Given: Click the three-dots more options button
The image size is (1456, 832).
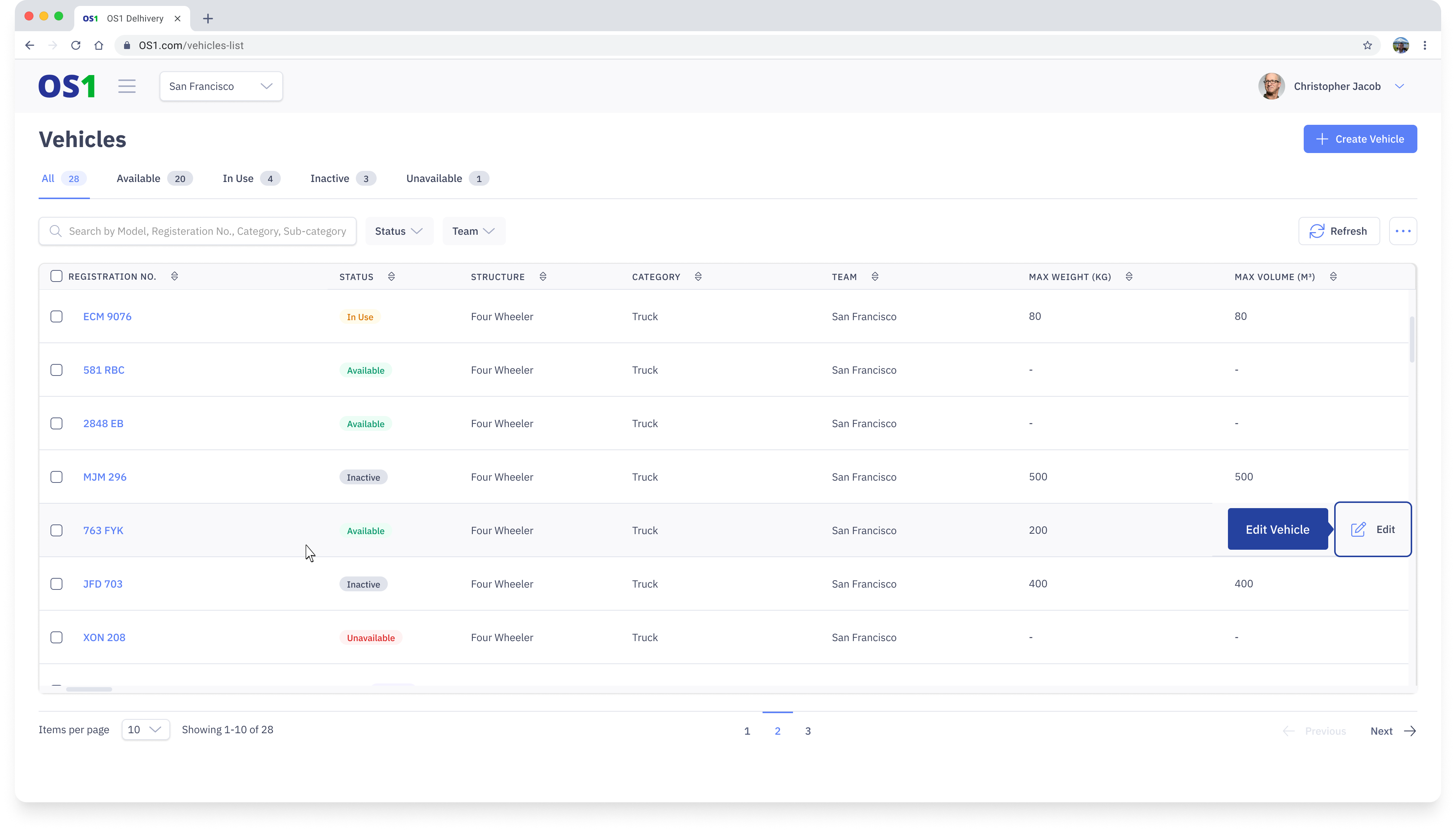Looking at the screenshot, I should point(1402,231).
